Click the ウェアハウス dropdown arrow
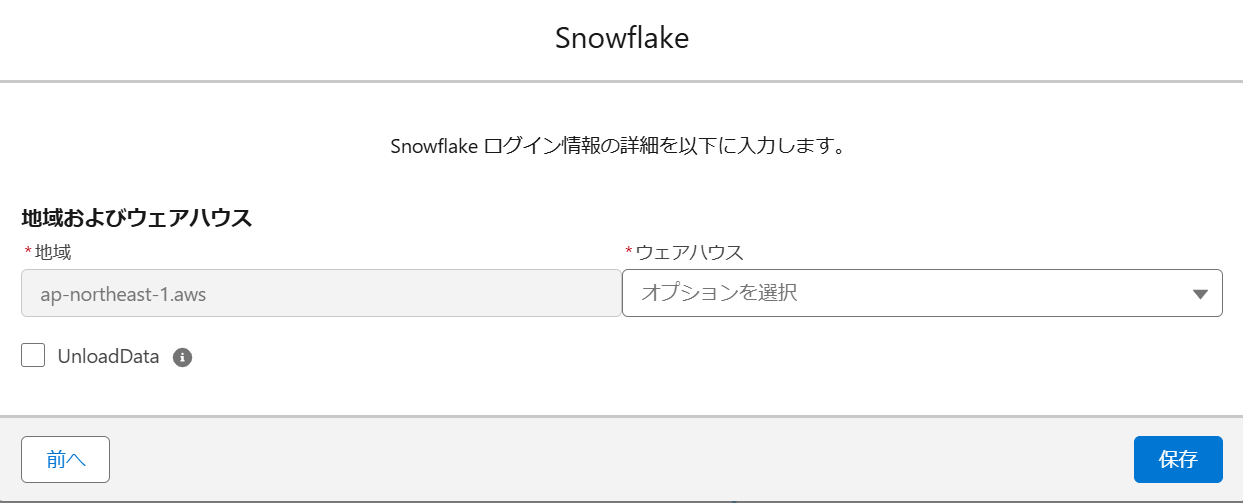The height and width of the screenshot is (503, 1243). pos(1201,294)
